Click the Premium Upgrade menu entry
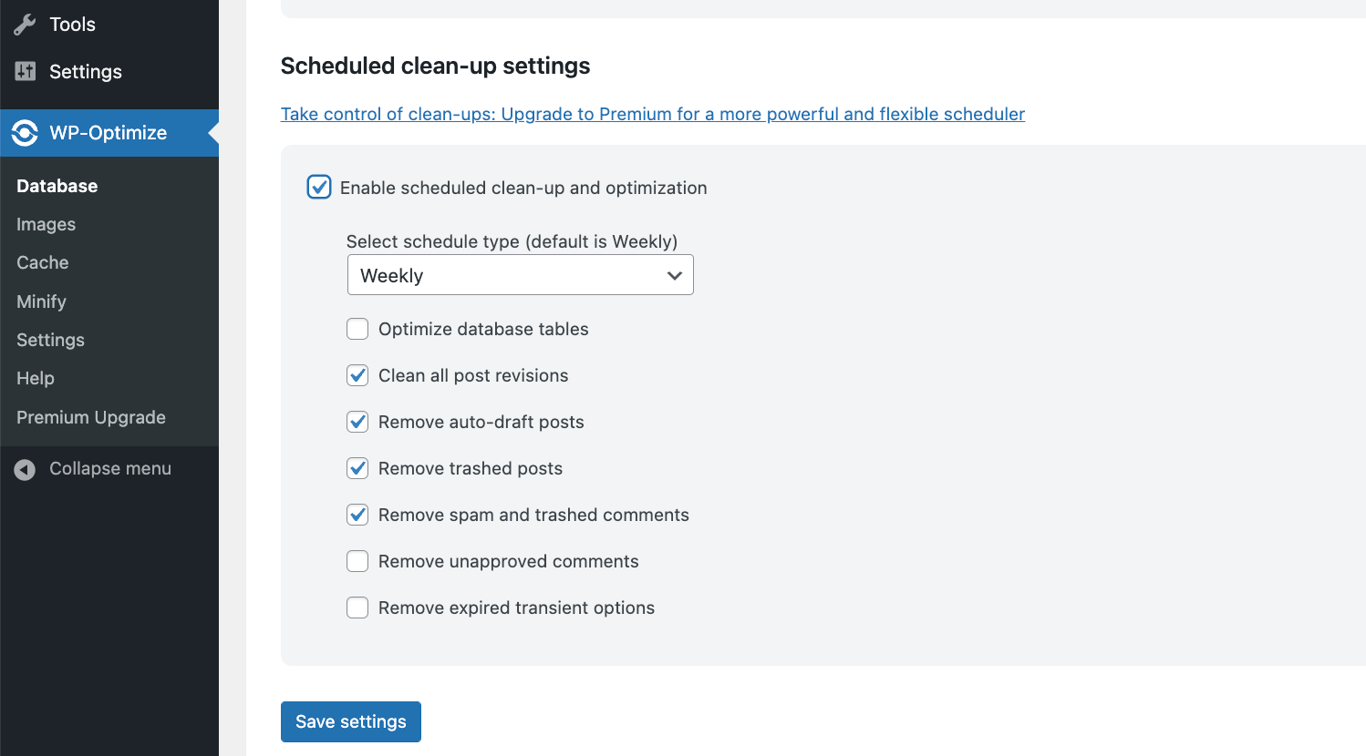Viewport: 1366px width, 756px height. [90, 417]
